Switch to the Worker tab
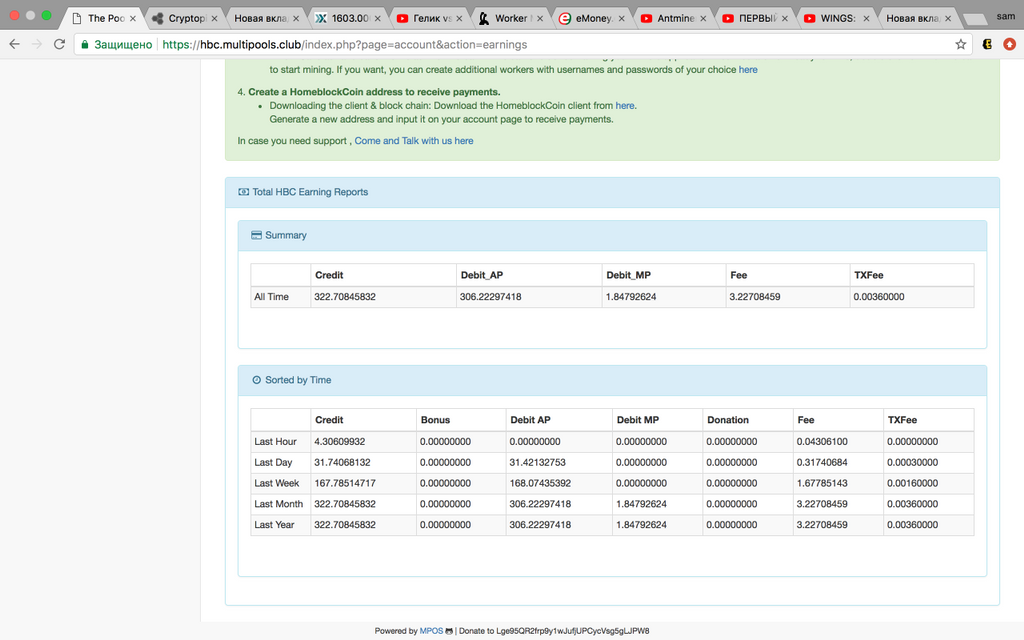 (x=509, y=18)
